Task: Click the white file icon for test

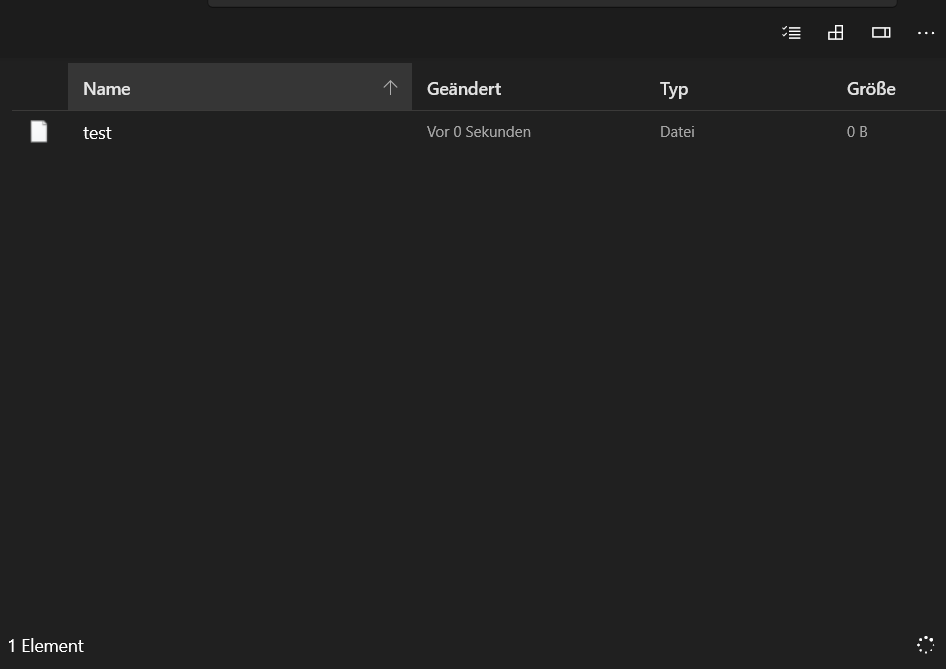Action: tap(39, 132)
